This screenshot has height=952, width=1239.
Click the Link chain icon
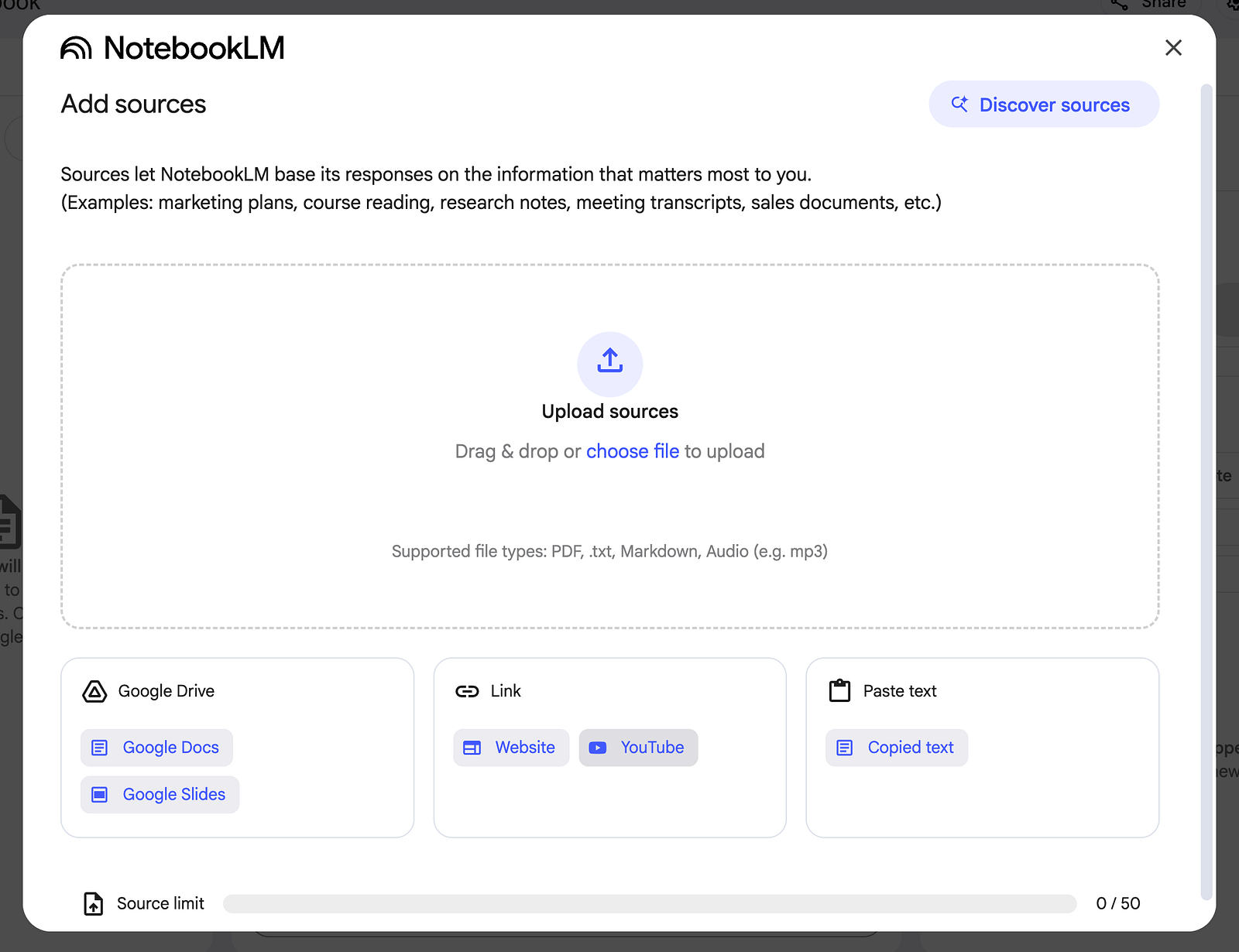467,691
